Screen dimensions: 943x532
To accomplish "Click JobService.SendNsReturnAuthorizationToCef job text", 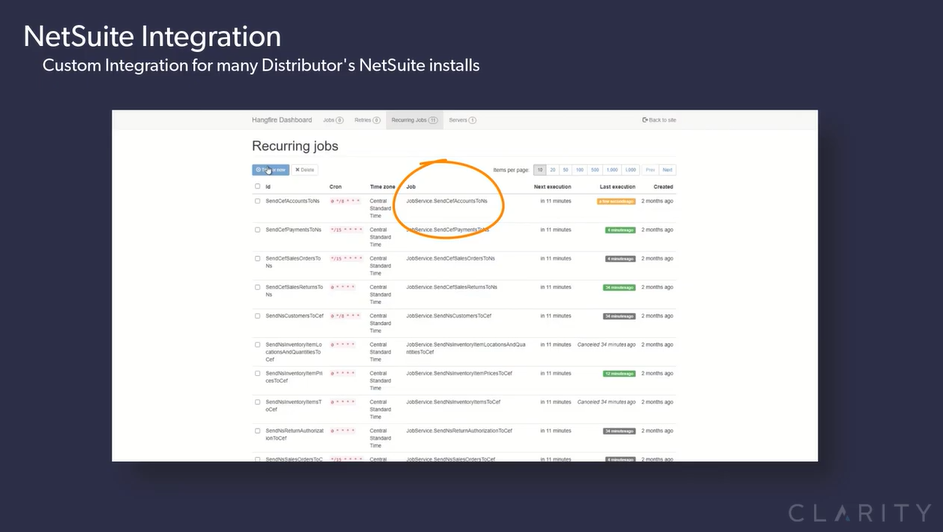I will (459, 431).
